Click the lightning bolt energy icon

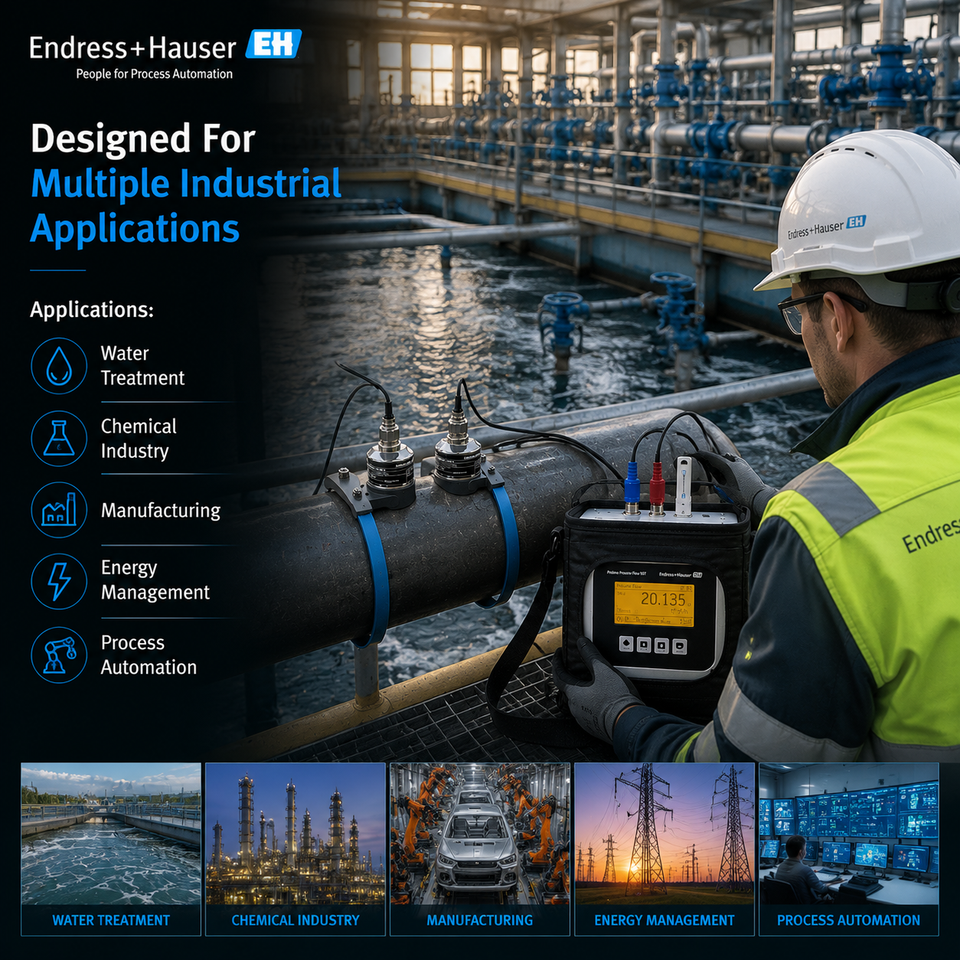[x=59, y=582]
